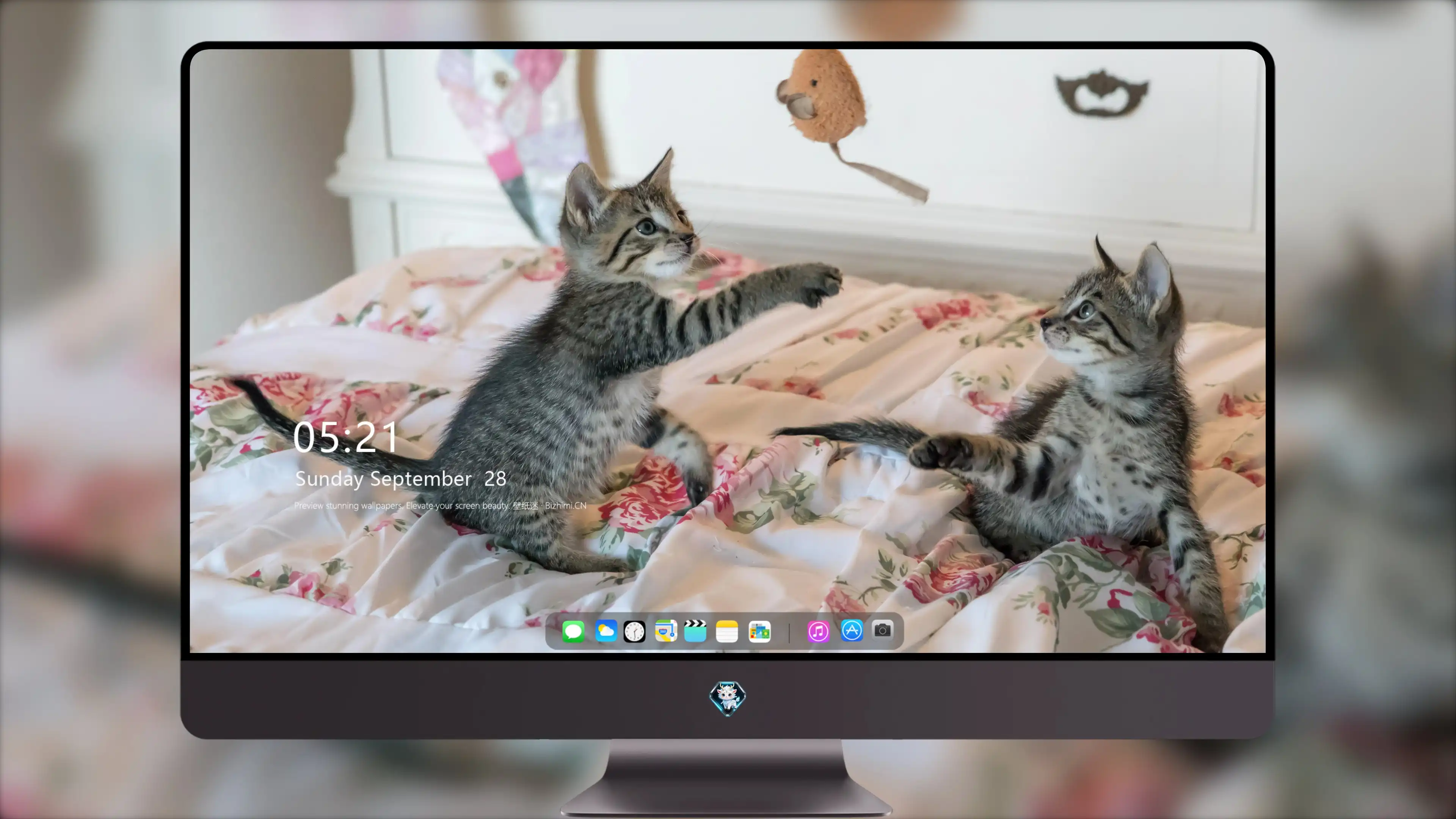The height and width of the screenshot is (819, 1456).
Task: Open the Videos clapperboard icon
Action: point(695,631)
